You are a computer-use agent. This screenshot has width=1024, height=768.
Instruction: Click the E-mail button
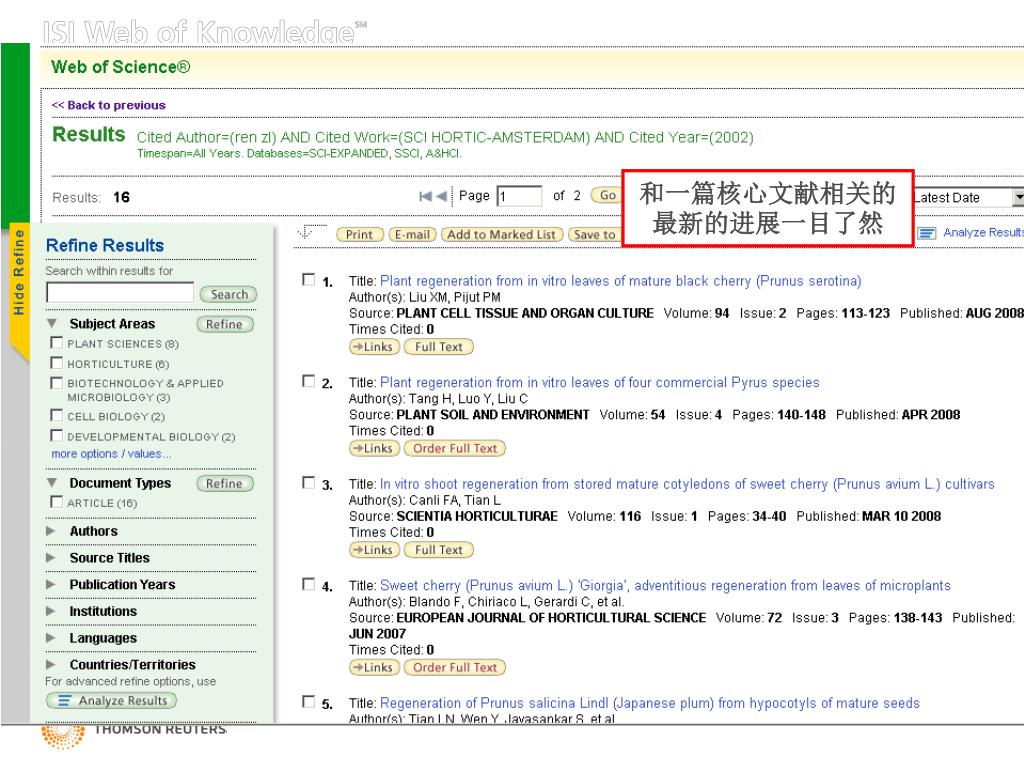click(412, 234)
